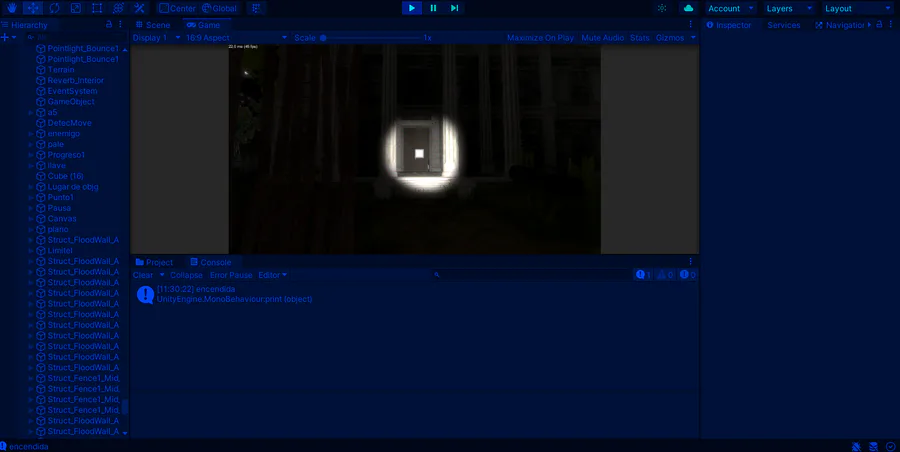Pause the game

tap(433, 8)
